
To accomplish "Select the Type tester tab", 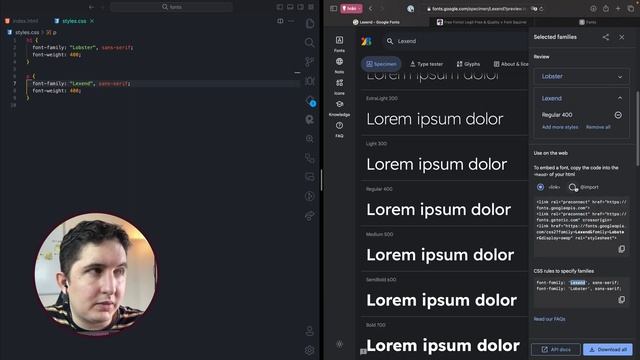I will pyautogui.click(x=427, y=64).
